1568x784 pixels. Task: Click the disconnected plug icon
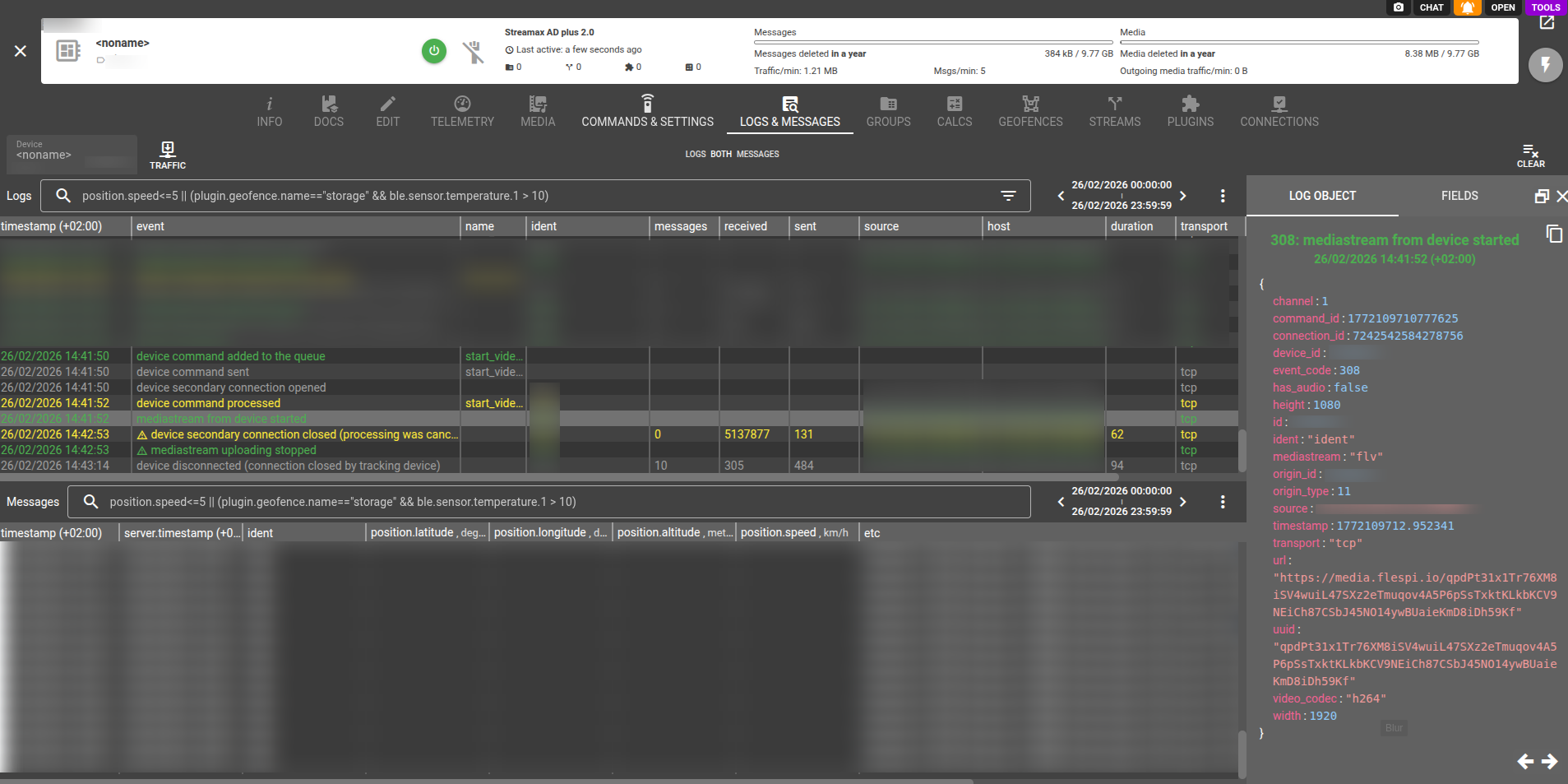[473, 52]
